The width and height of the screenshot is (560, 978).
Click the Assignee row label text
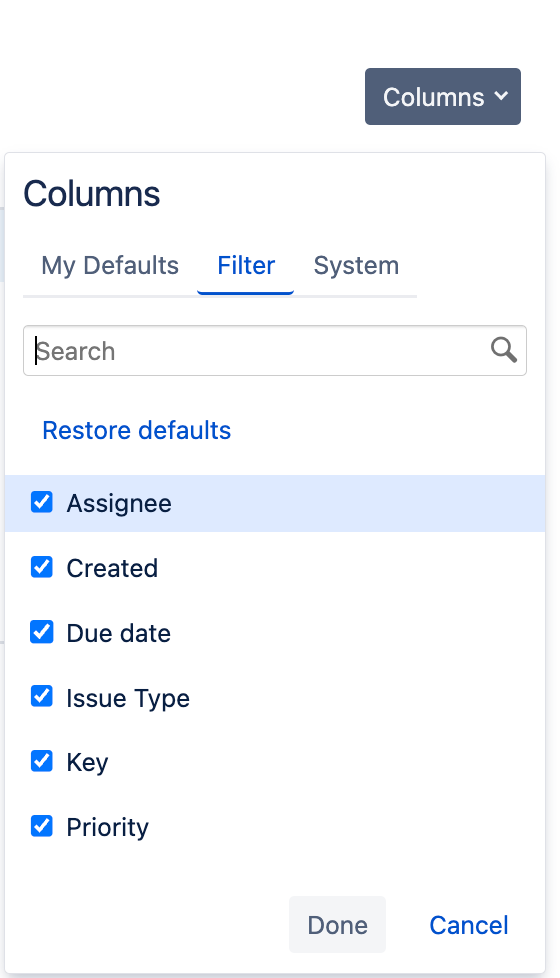point(119,503)
